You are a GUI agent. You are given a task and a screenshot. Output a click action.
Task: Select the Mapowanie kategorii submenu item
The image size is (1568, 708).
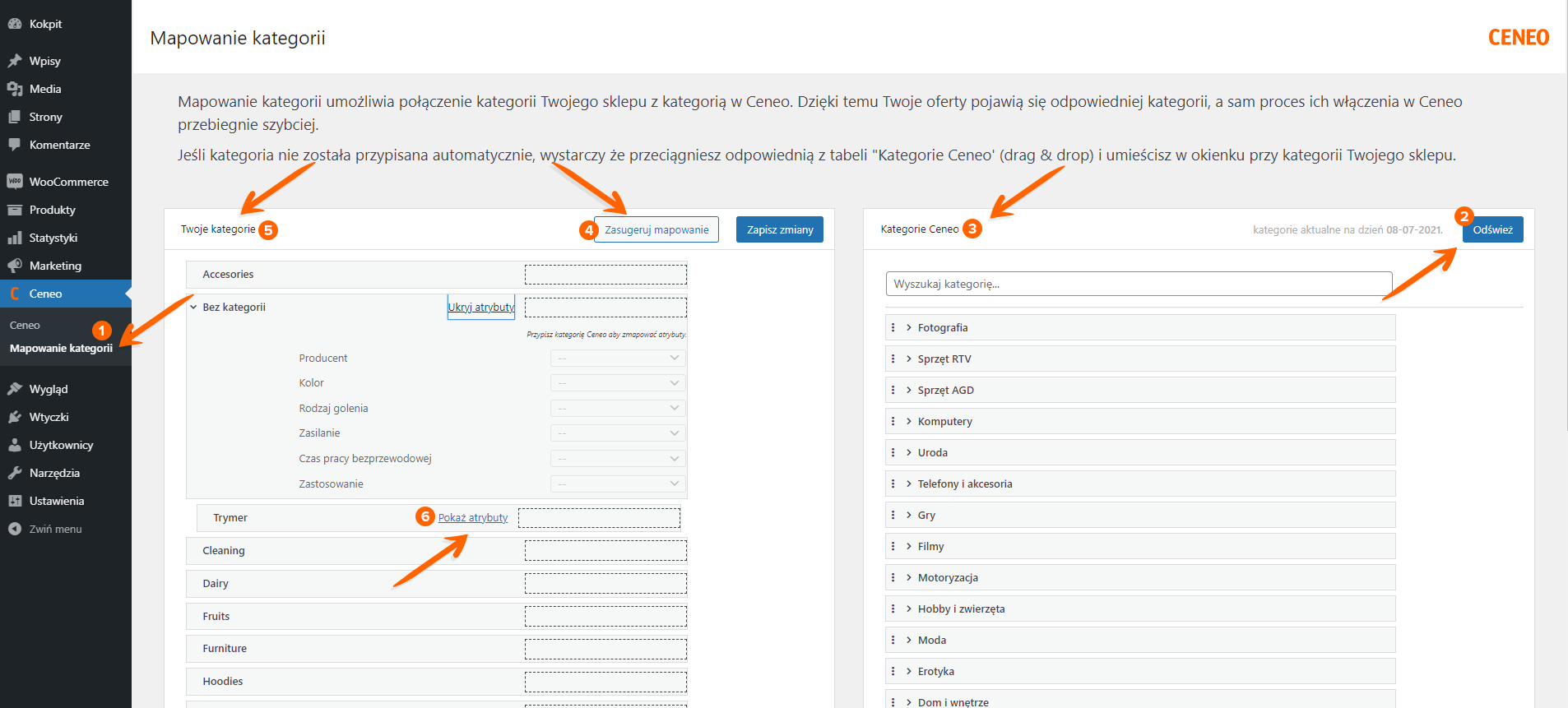pos(61,348)
